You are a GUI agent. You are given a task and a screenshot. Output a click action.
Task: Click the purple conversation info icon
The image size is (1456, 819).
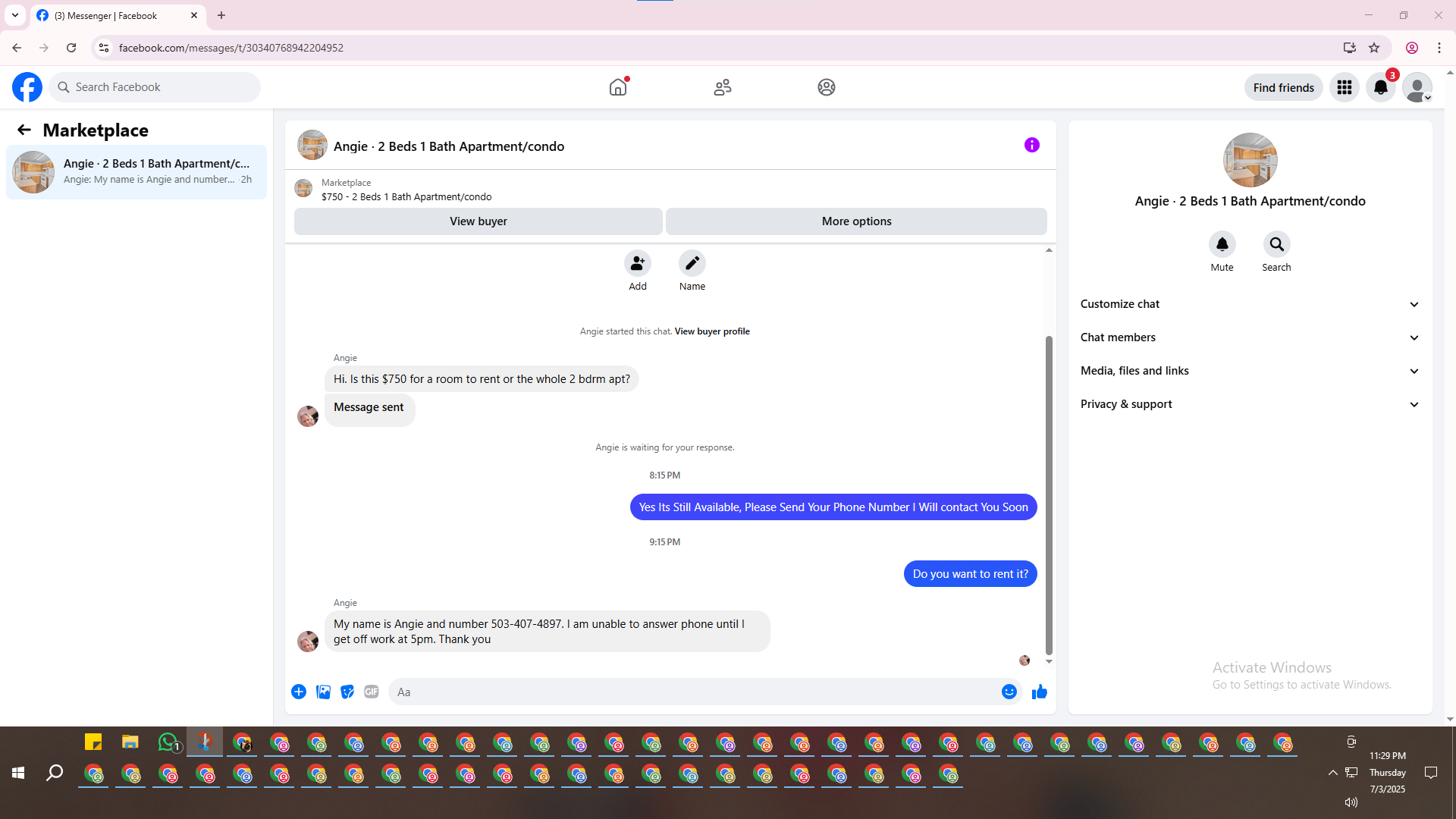1031,145
